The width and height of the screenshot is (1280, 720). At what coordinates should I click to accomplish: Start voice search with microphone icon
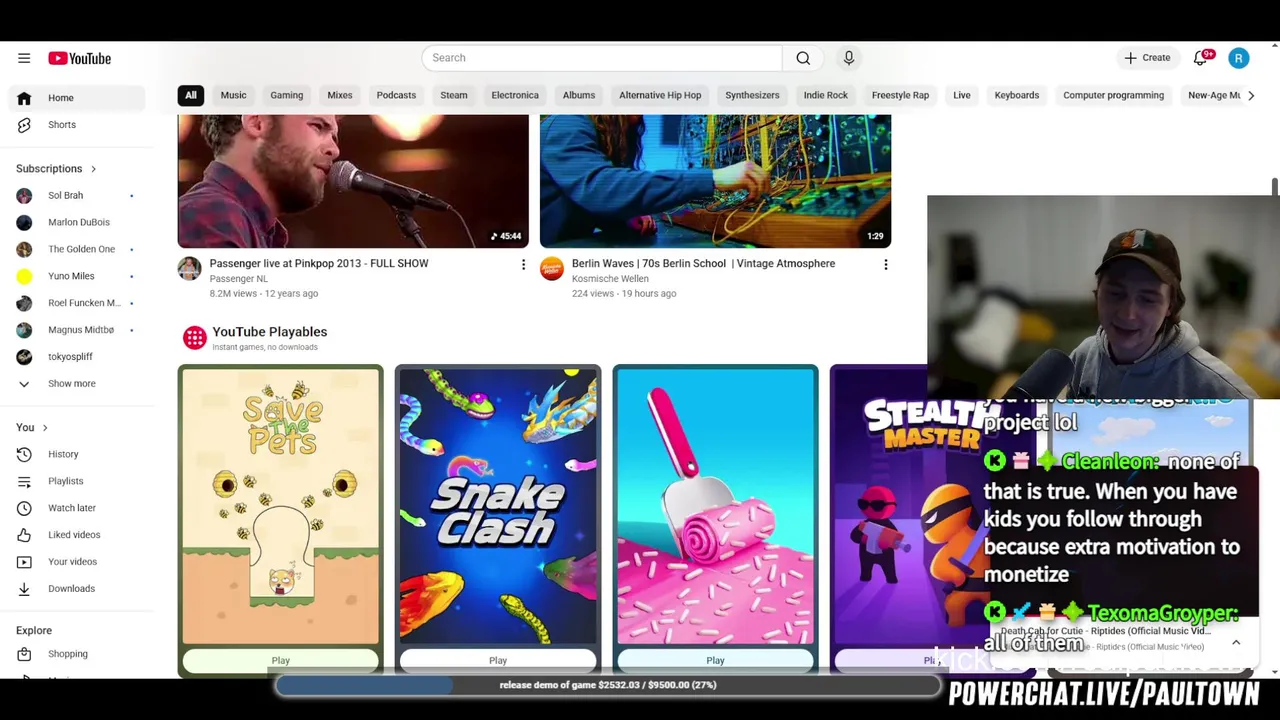[849, 58]
